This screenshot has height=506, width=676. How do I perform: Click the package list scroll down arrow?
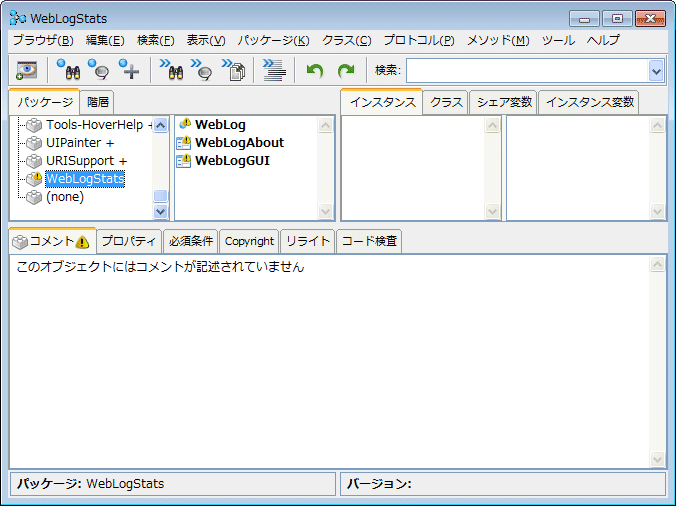tap(161, 212)
